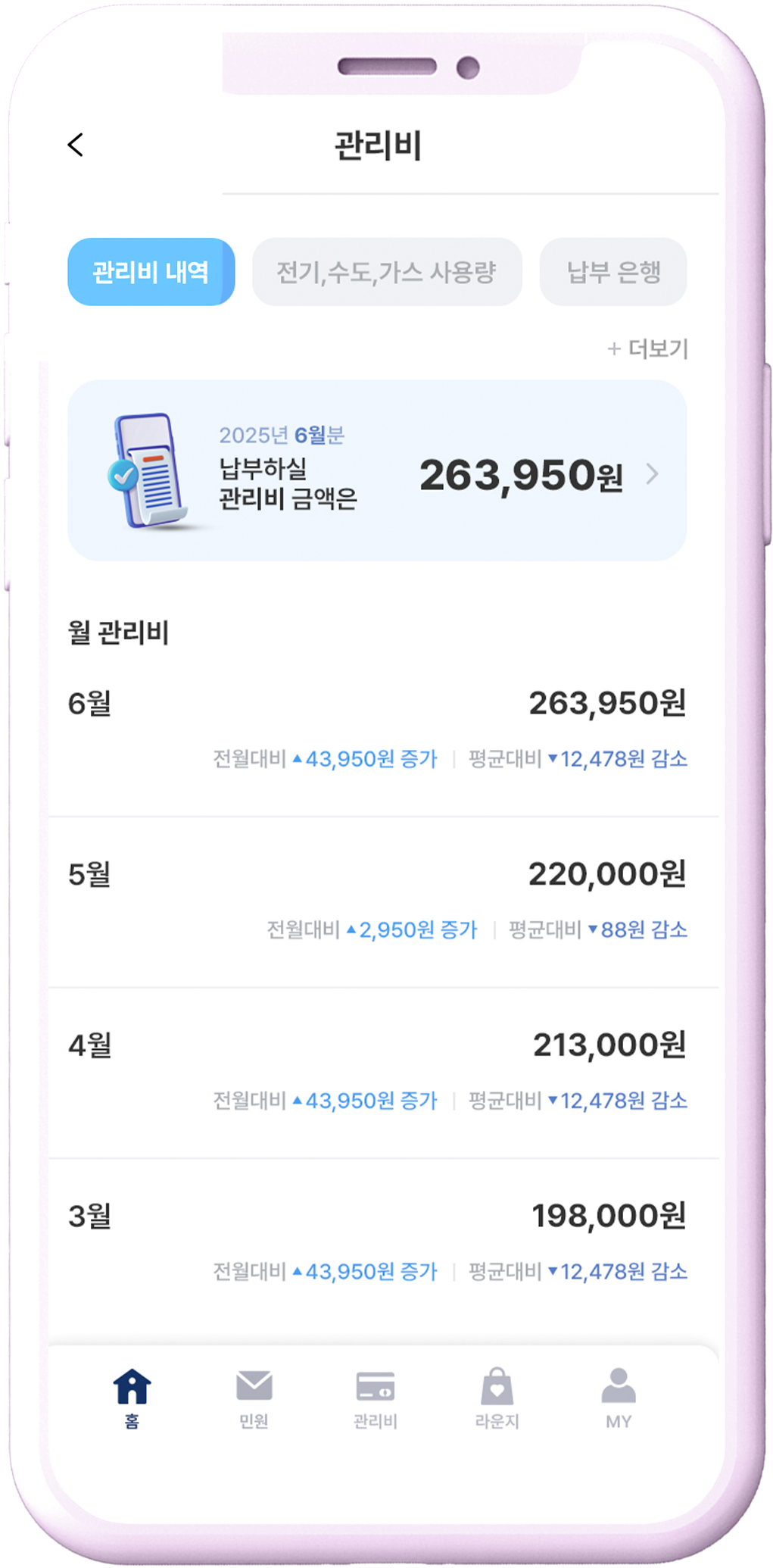The height and width of the screenshot is (1568, 773).
Task: Tap the 220,000원 amount for May
Action: tap(606, 874)
